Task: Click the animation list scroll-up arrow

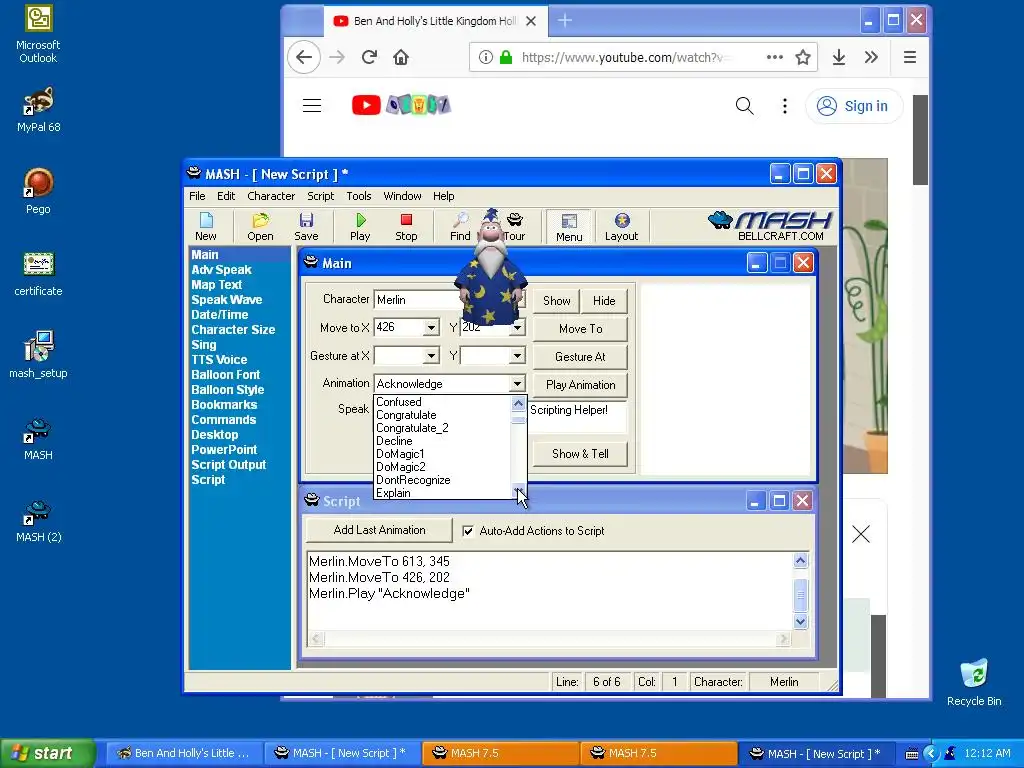Action: 519,403
